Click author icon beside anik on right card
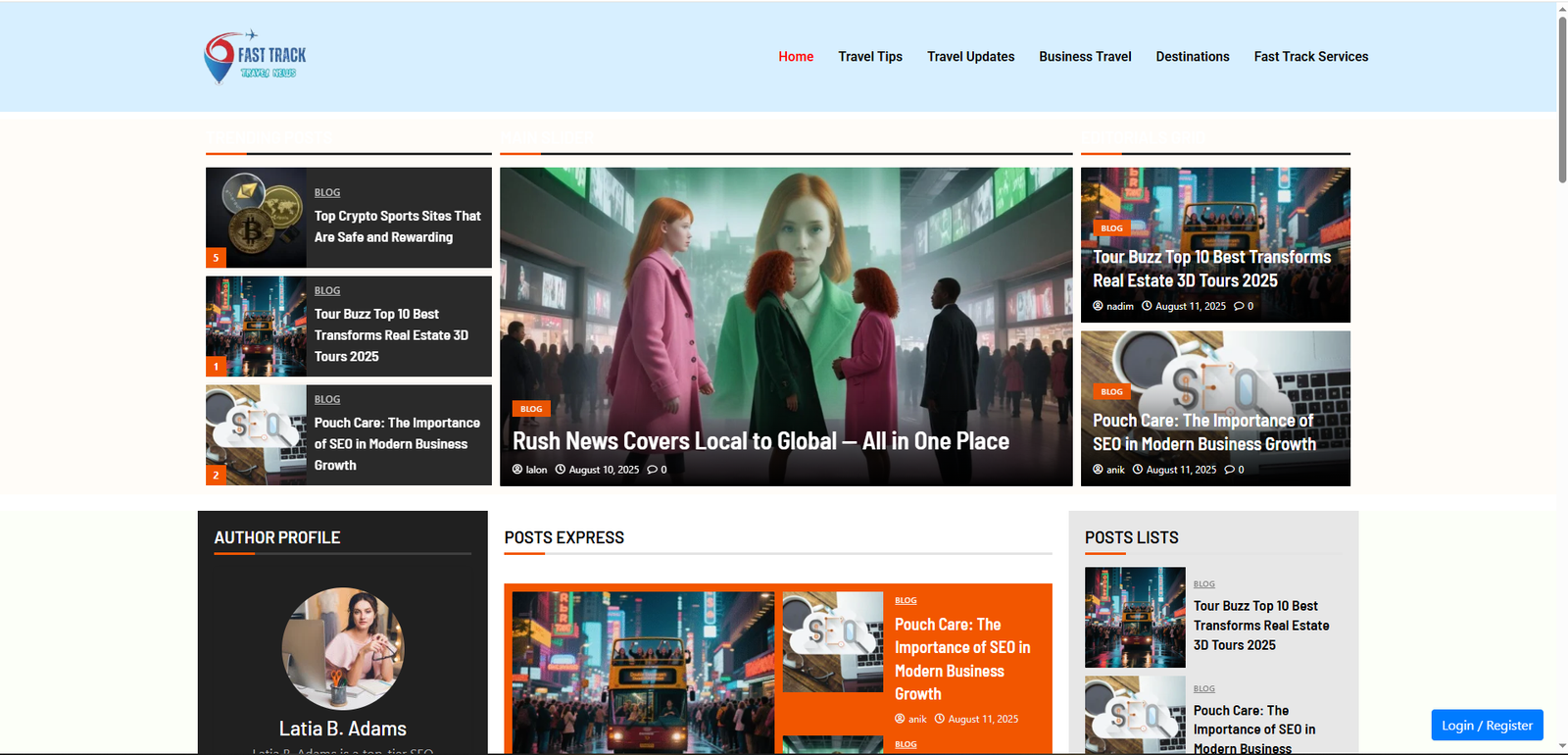The height and width of the screenshot is (755, 1568). [x=1098, y=470]
